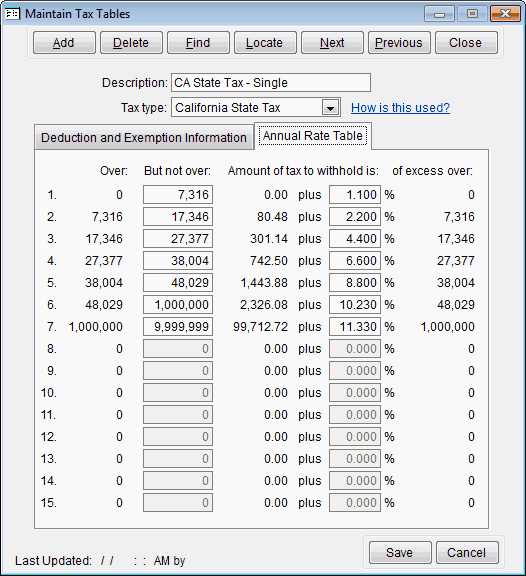526x576 pixels.
Task: Save the tax table changes
Action: click(x=400, y=552)
